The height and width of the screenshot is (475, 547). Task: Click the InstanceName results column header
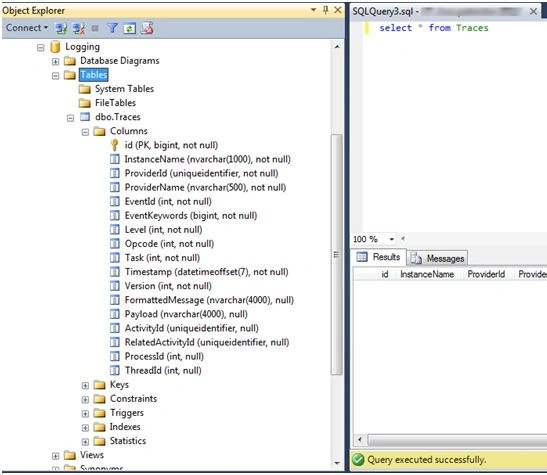tap(427, 274)
